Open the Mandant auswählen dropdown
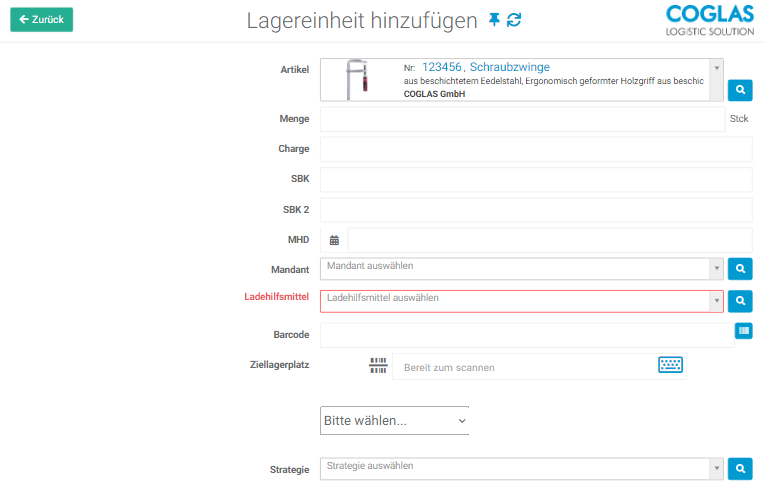The width and height of the screenshot is (766, 491). [x=520, y=268]
